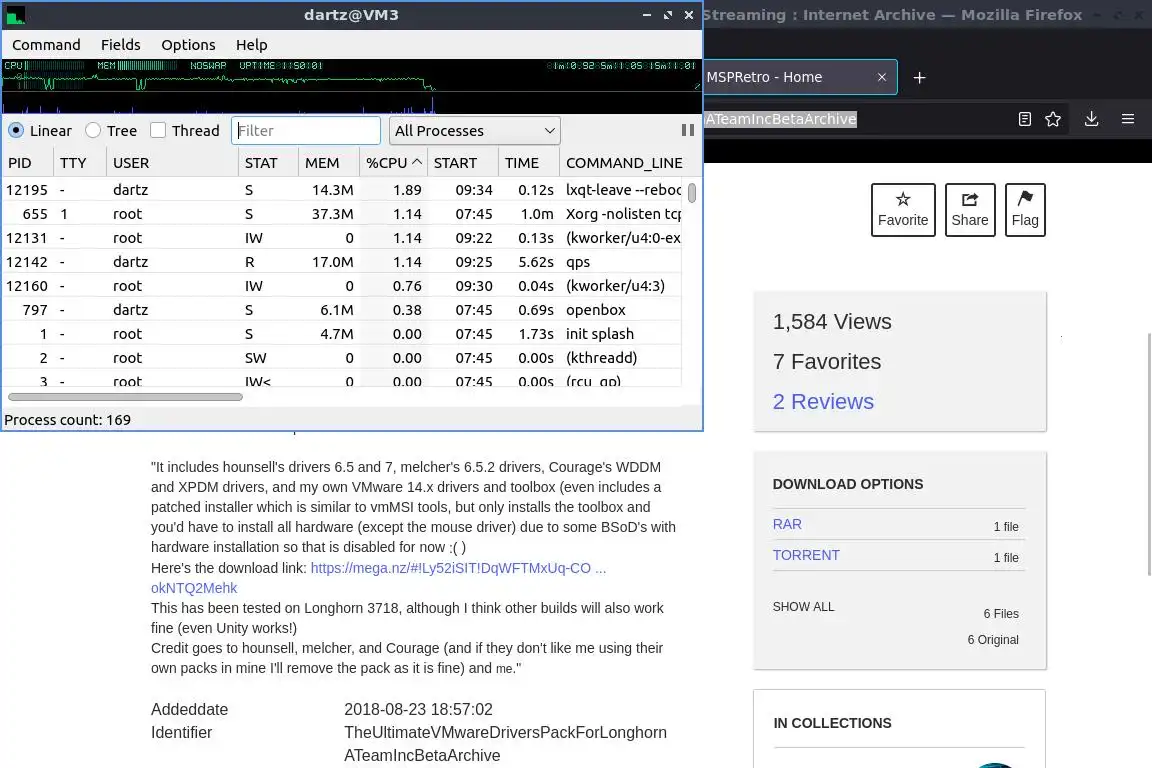Click the MEM column header
Viewport: 1152px width, 768px height.
coord(328,163)
